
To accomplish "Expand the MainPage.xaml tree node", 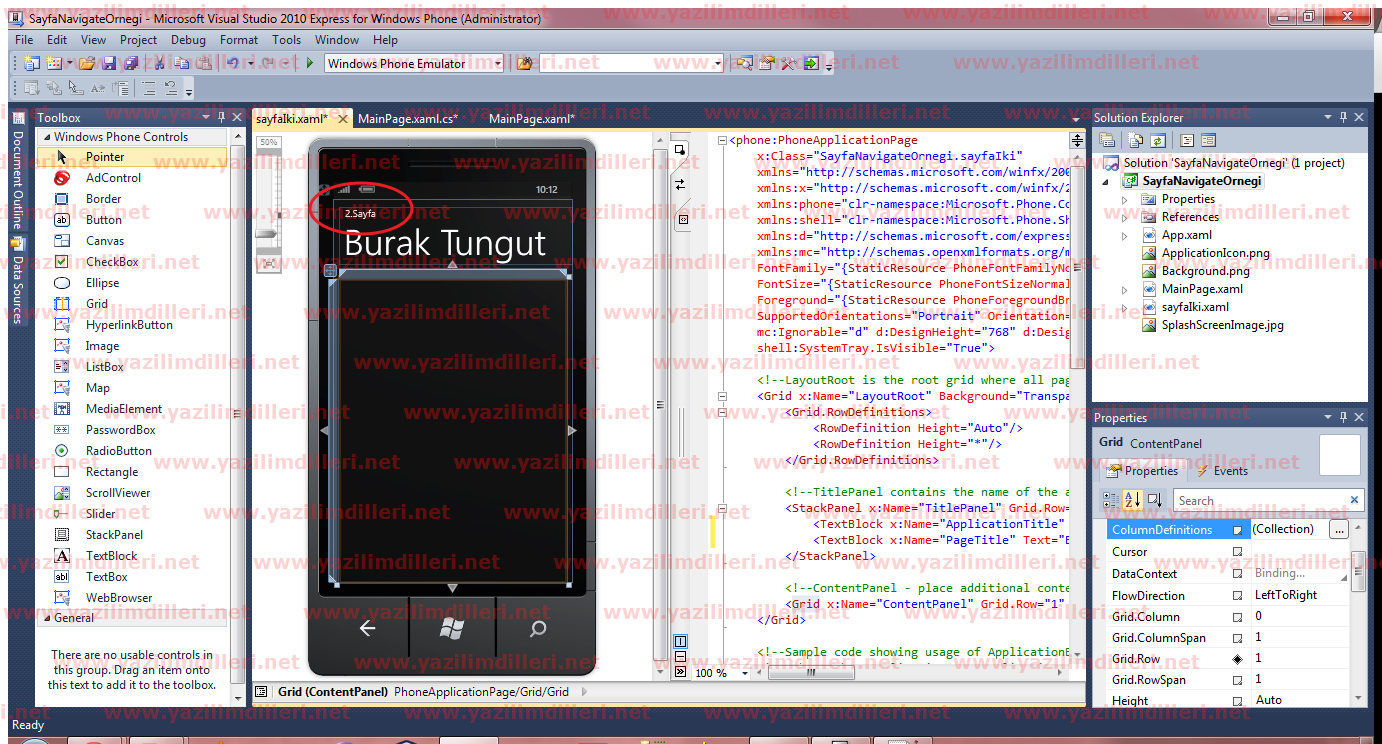I will 1124,289.
